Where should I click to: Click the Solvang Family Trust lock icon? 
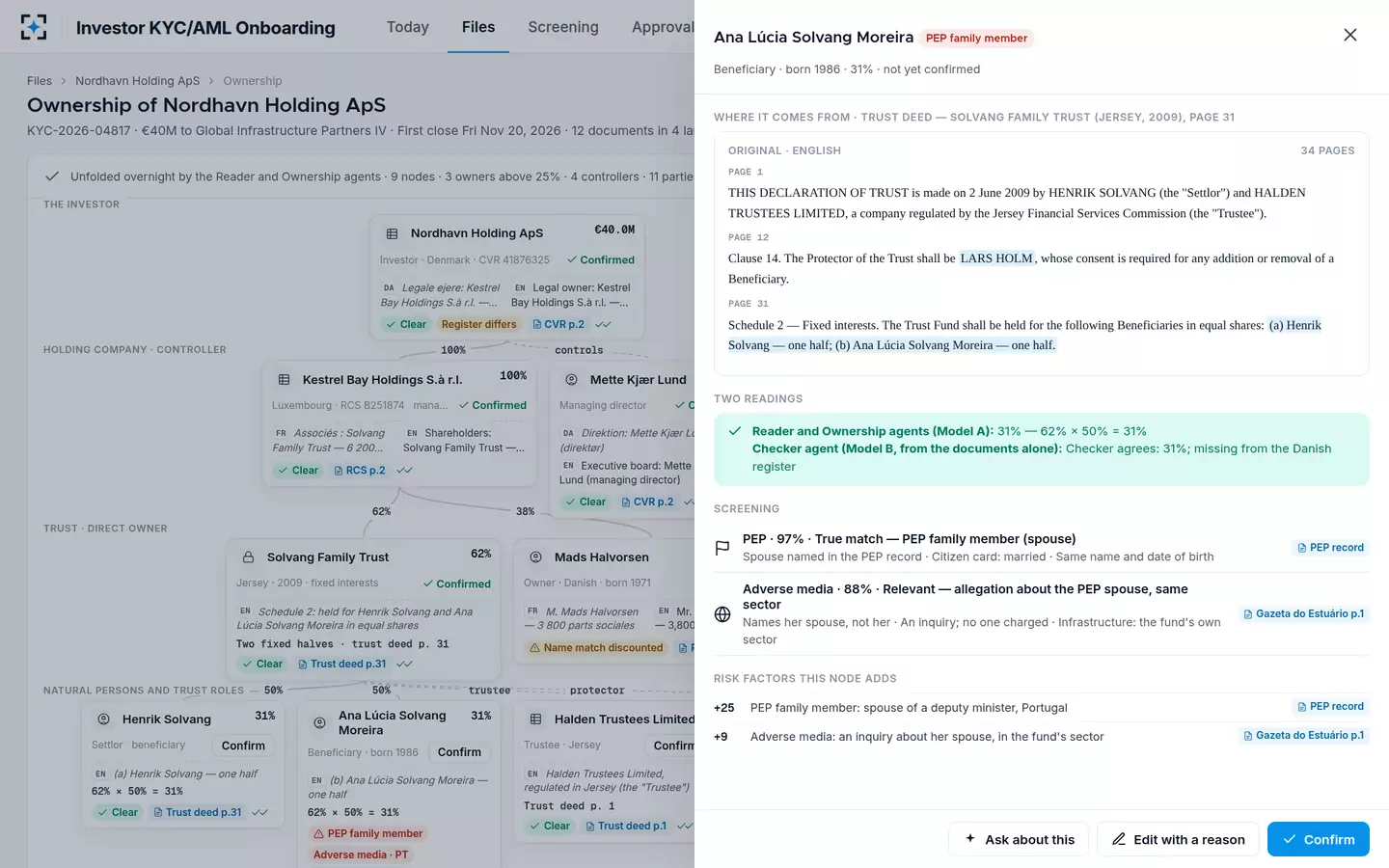click(x=248, y=557)
